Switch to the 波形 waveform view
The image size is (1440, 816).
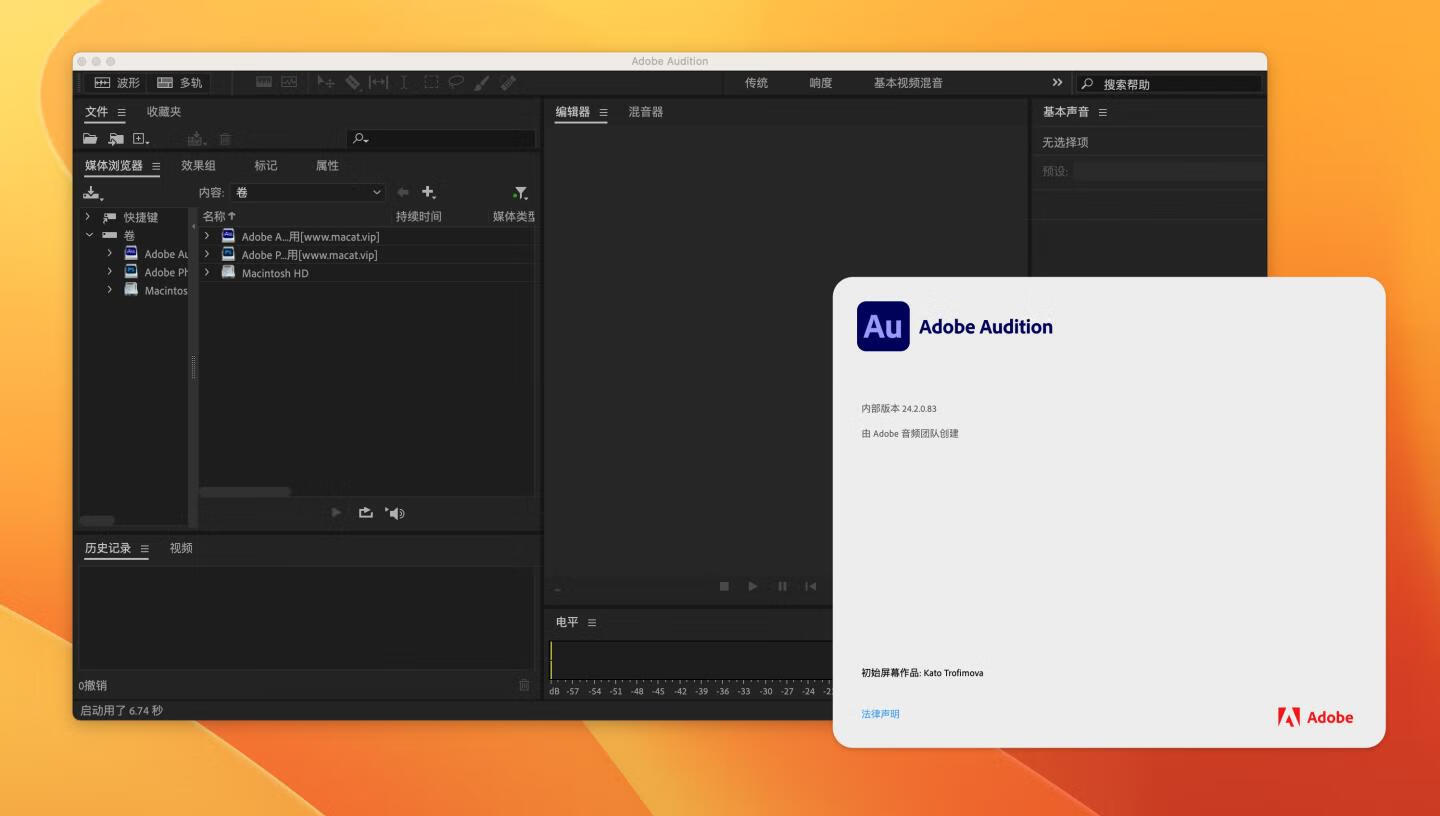tap(116, 83)
